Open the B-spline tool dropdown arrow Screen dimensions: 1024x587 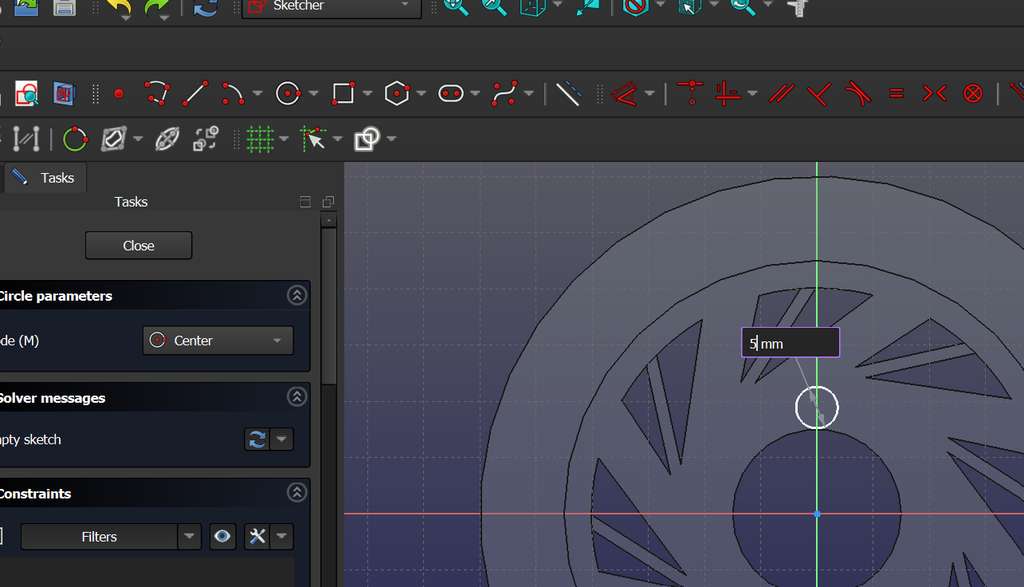click(529, 94)
